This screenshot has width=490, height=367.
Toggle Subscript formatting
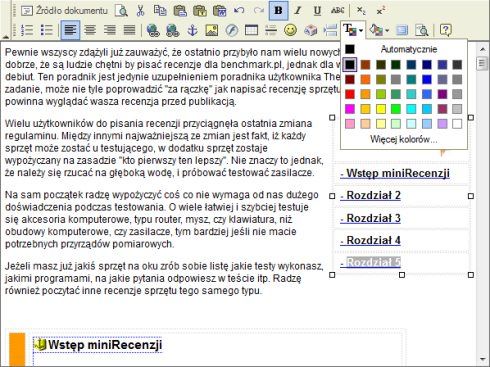pos(361,11)
